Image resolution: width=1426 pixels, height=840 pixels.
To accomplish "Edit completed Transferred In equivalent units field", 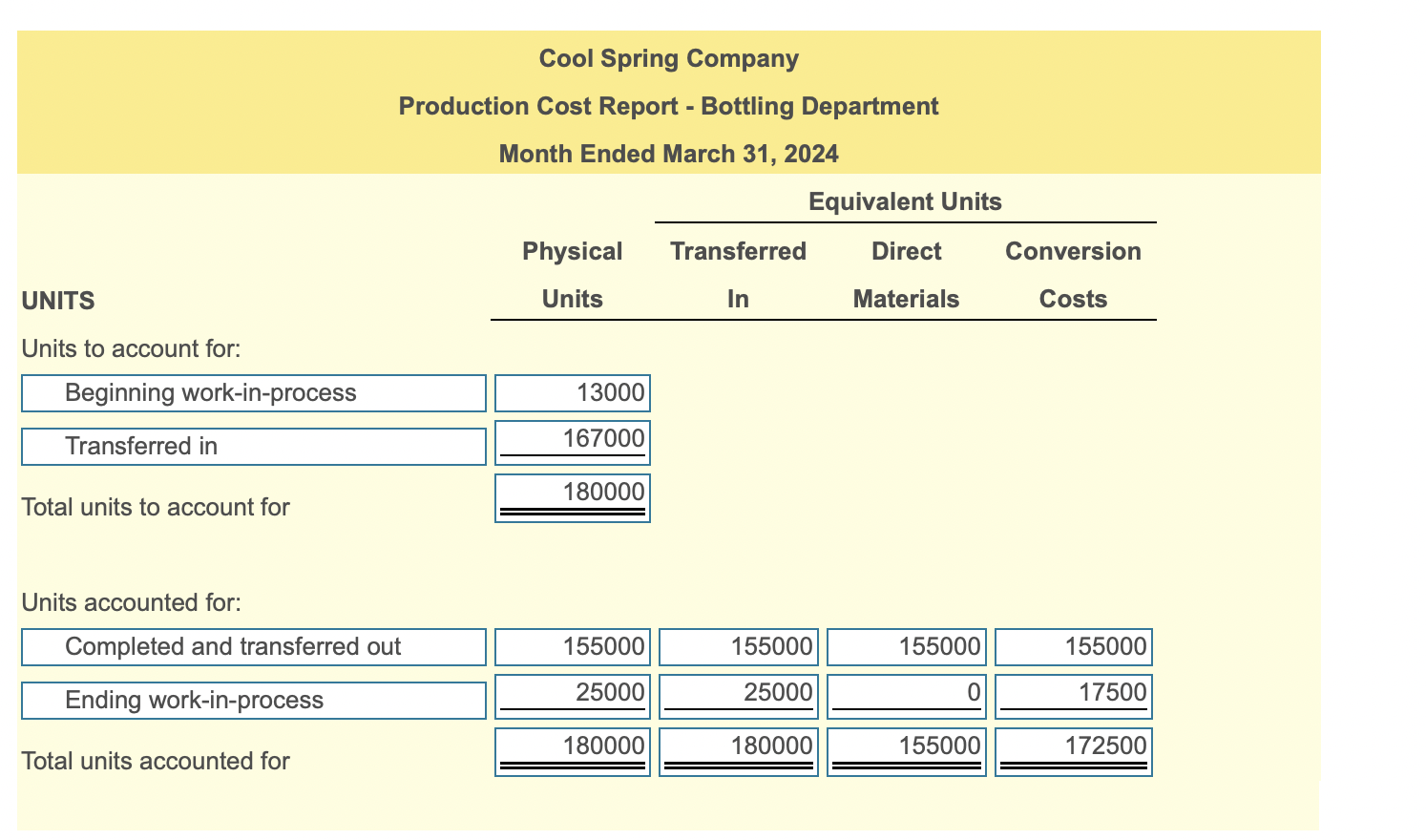I will click(x=739, y=647).
